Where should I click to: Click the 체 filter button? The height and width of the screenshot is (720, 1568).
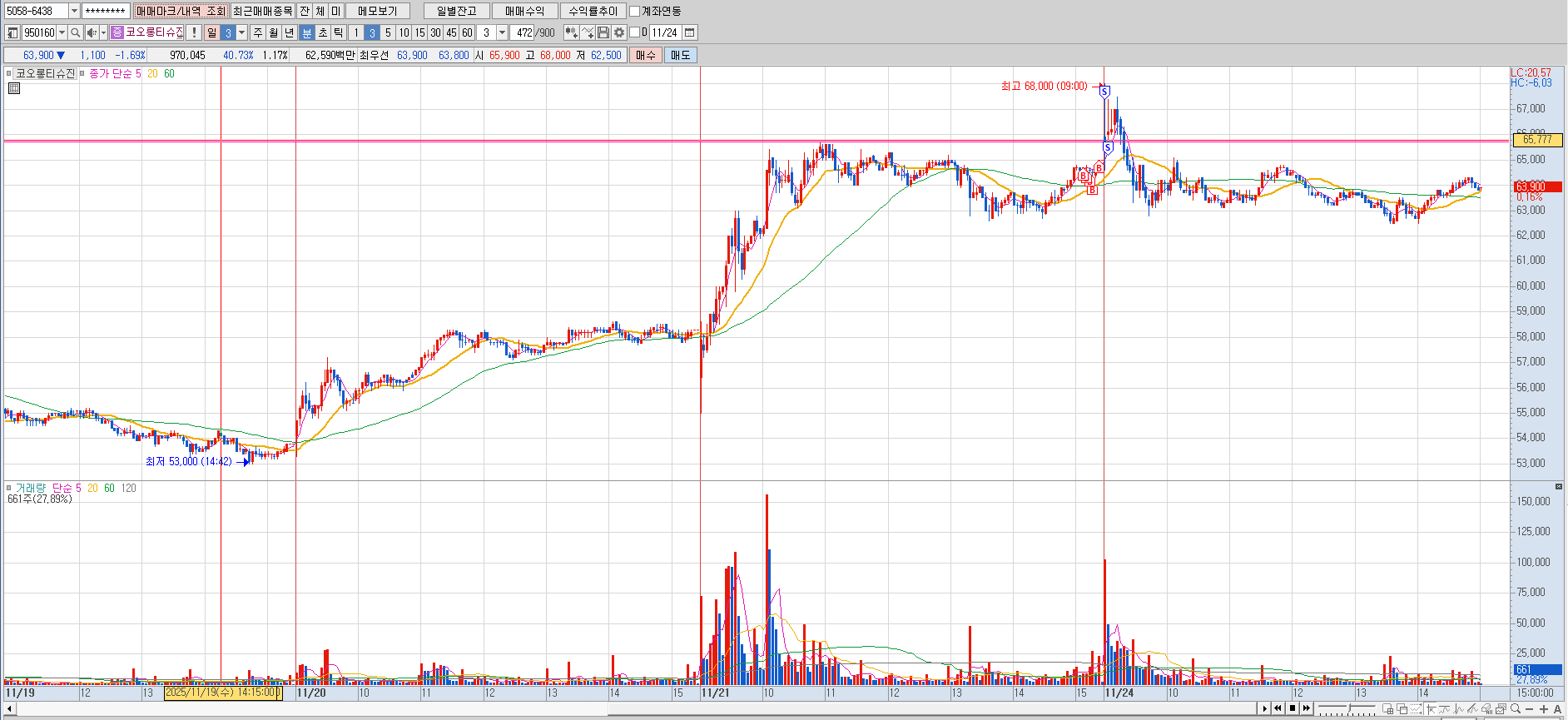tap(320, 11)
